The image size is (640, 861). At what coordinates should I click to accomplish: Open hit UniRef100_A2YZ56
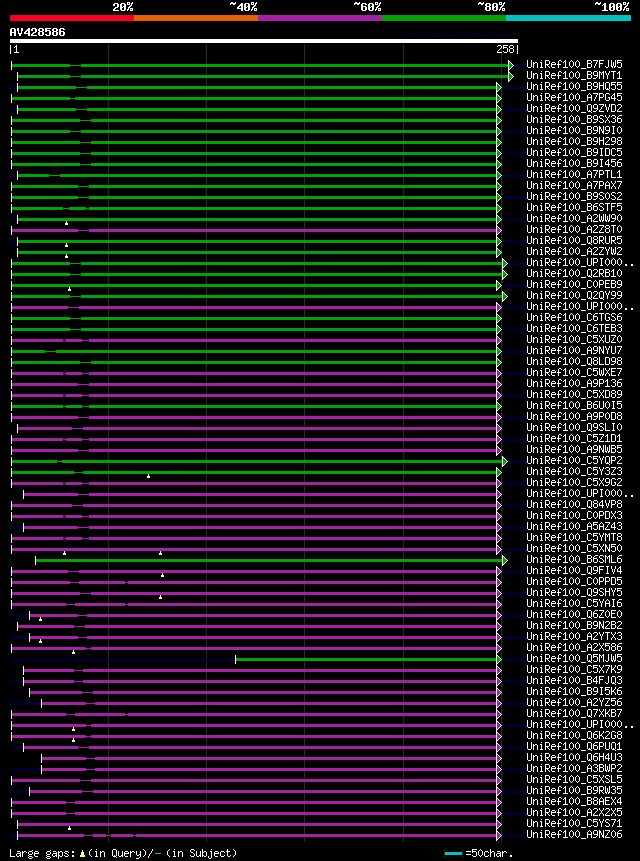click(574, 702)
